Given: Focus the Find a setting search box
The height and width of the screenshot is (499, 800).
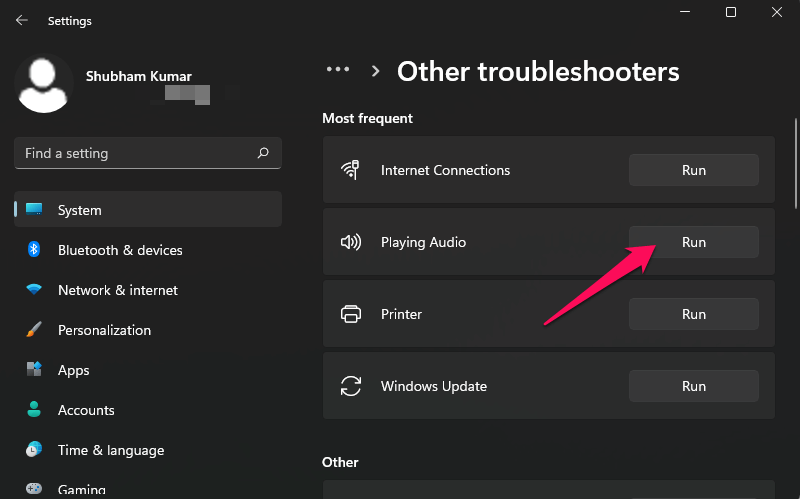Looking at the screenshot, I should pos(135,154).
